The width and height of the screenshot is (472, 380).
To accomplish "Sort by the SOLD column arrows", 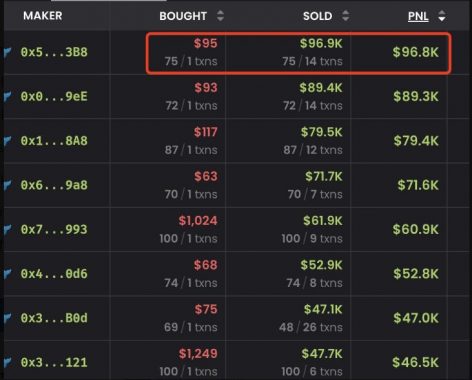I will (x=346, y=16).
